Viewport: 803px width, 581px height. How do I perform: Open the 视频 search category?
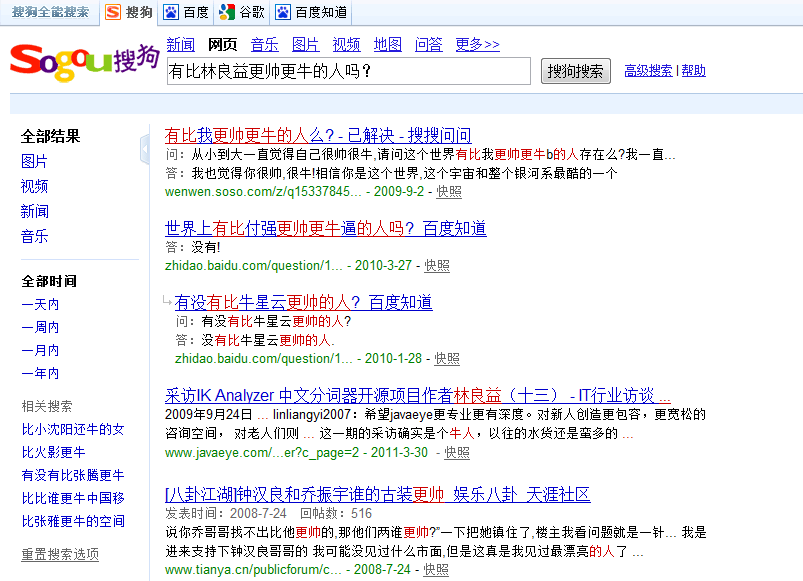point(347,45)
